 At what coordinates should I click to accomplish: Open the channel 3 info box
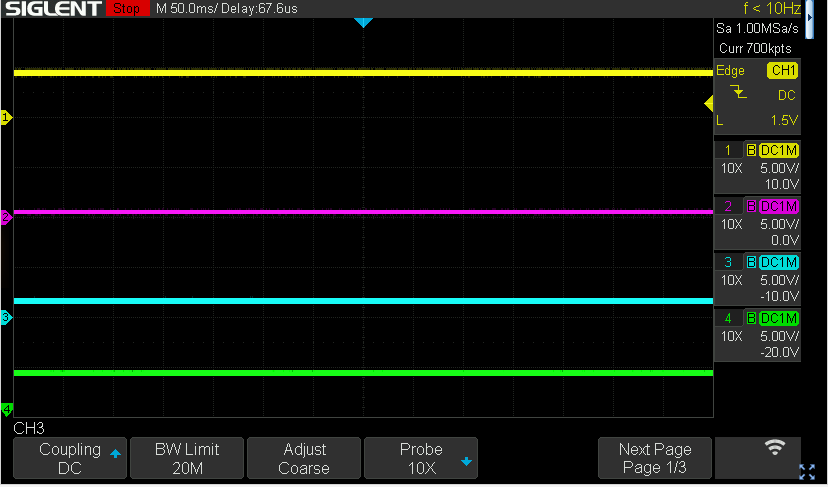point(757,279)
